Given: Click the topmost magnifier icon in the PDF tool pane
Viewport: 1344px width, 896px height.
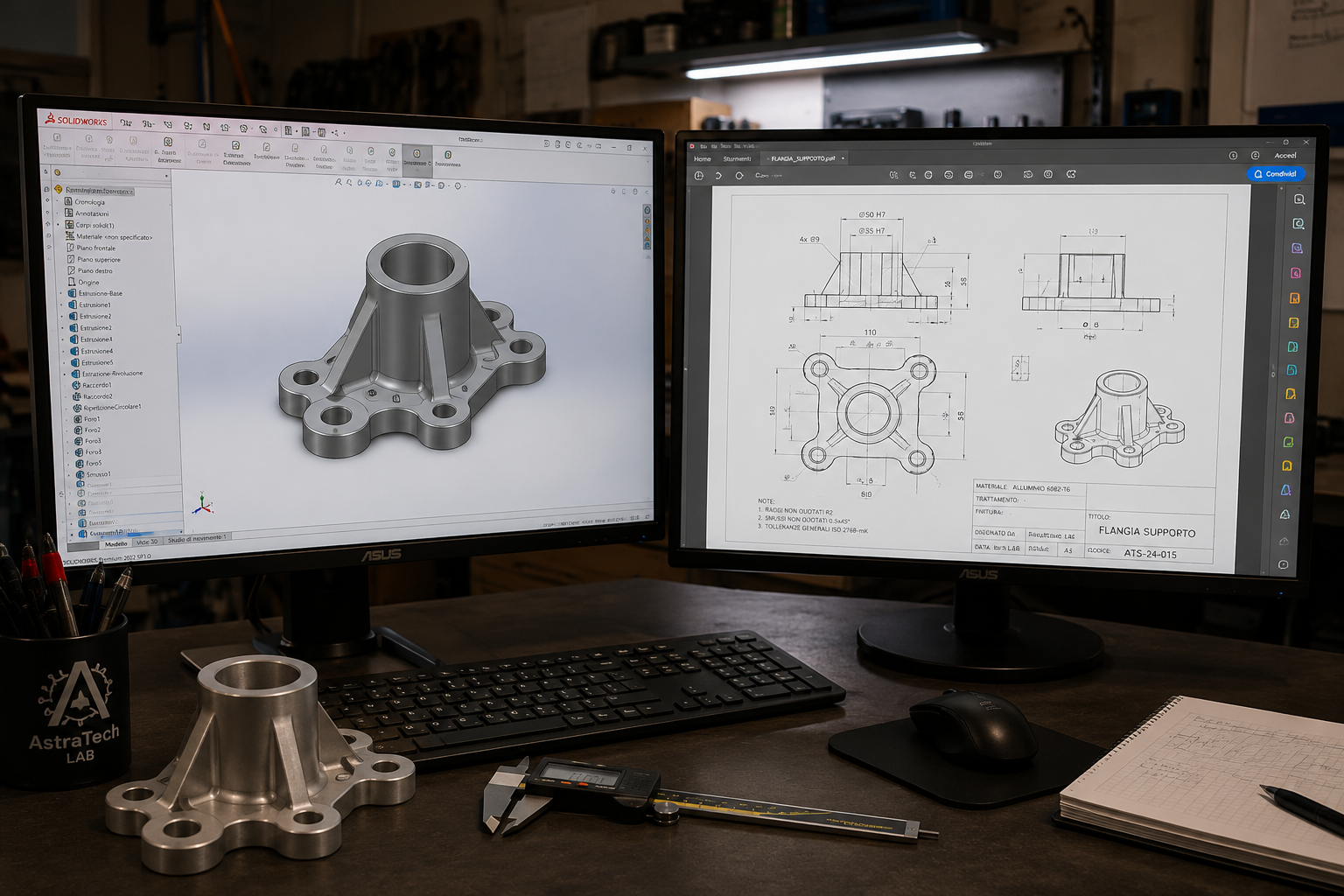Looking at the screenshot, I should pyautogui.click(x=1299, y=199).
